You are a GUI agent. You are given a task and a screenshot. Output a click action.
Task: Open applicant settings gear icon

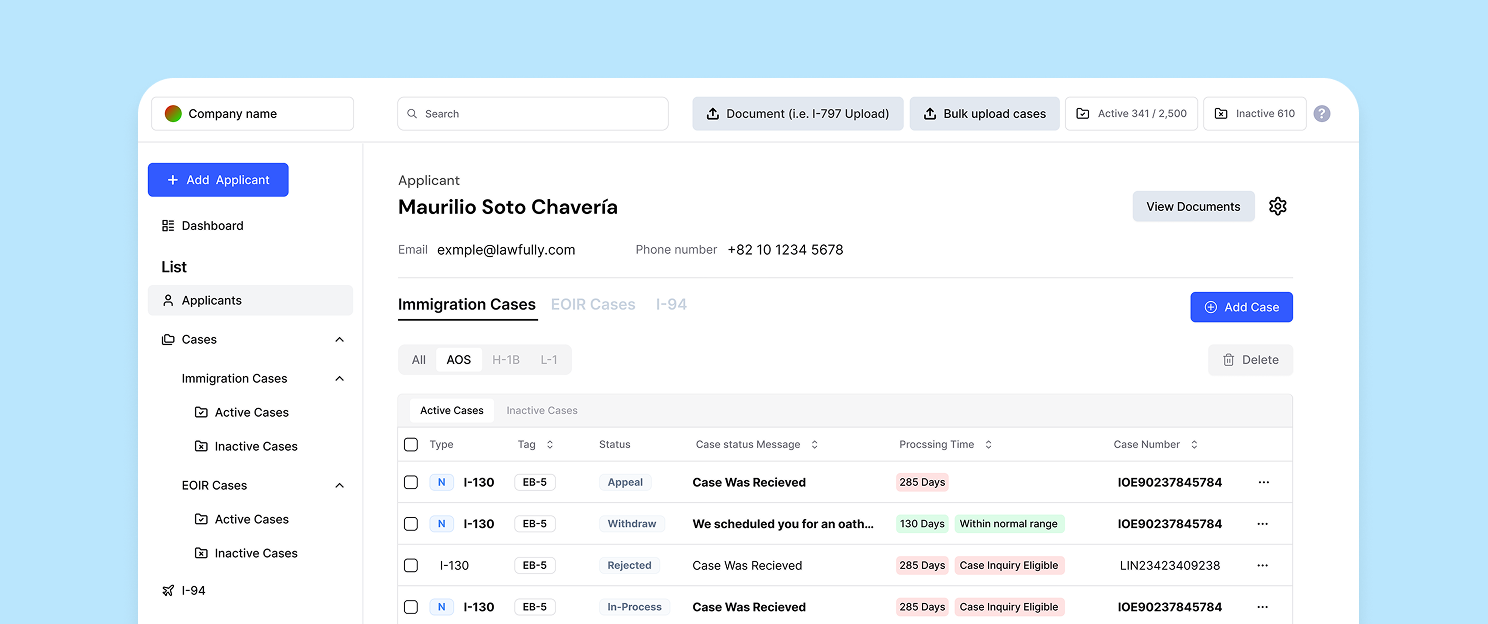point(1277,206)
